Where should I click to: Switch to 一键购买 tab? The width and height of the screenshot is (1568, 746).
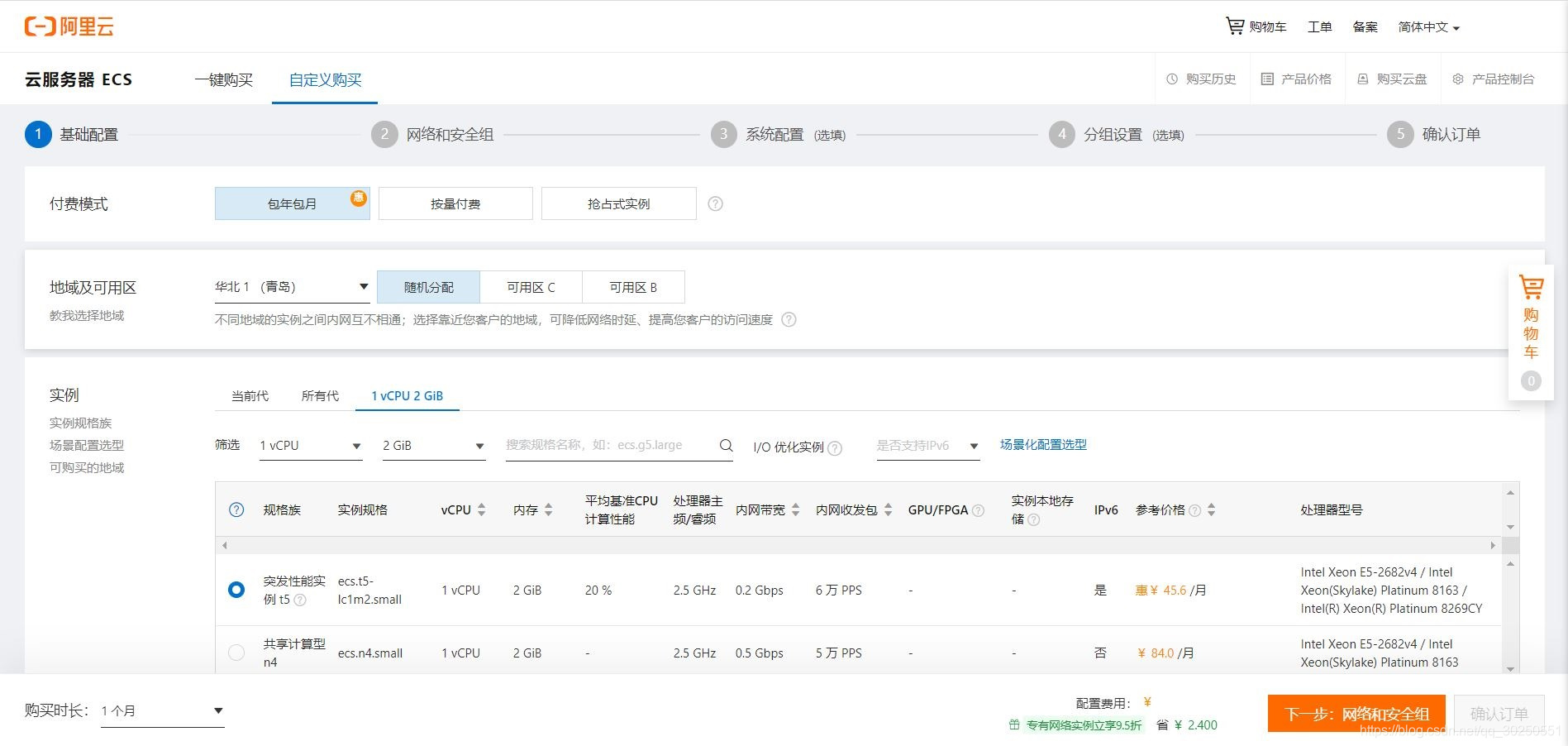point(224,79)
